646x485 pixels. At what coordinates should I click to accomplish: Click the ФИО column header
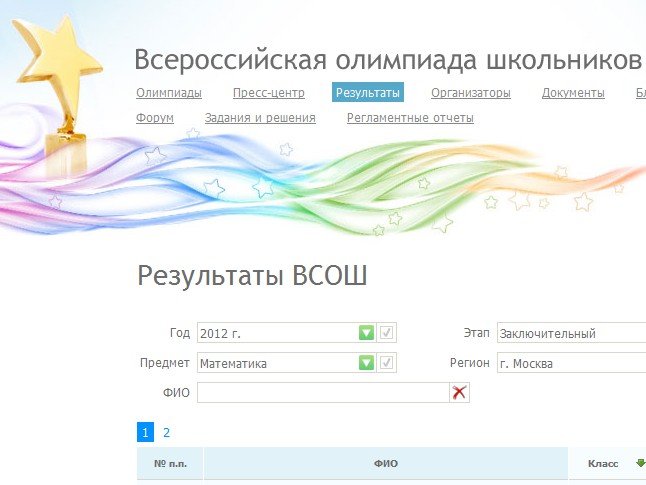(x=386, y=464)
